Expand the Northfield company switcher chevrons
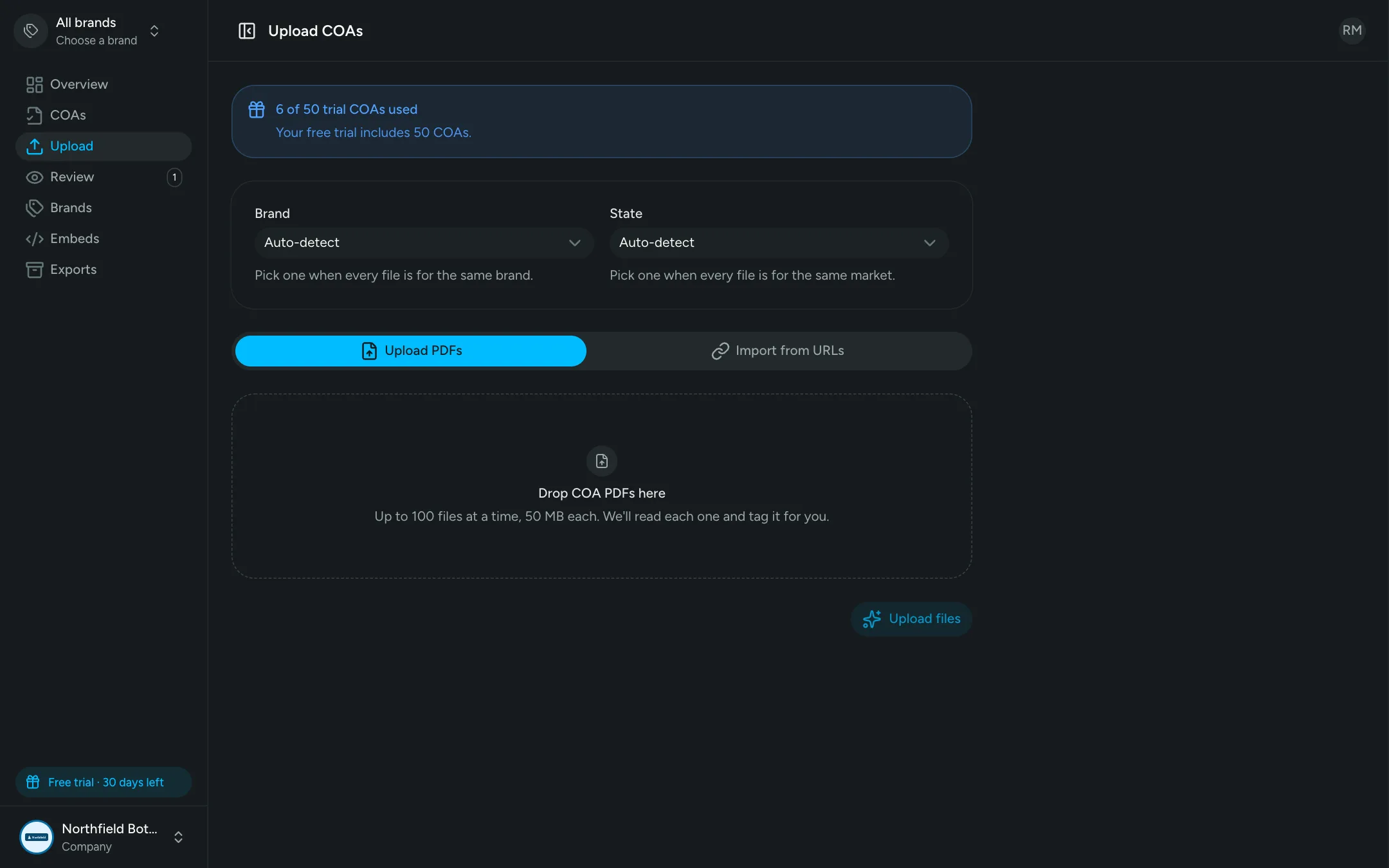The image size is (1389, 868). click(x=179, y=837)
